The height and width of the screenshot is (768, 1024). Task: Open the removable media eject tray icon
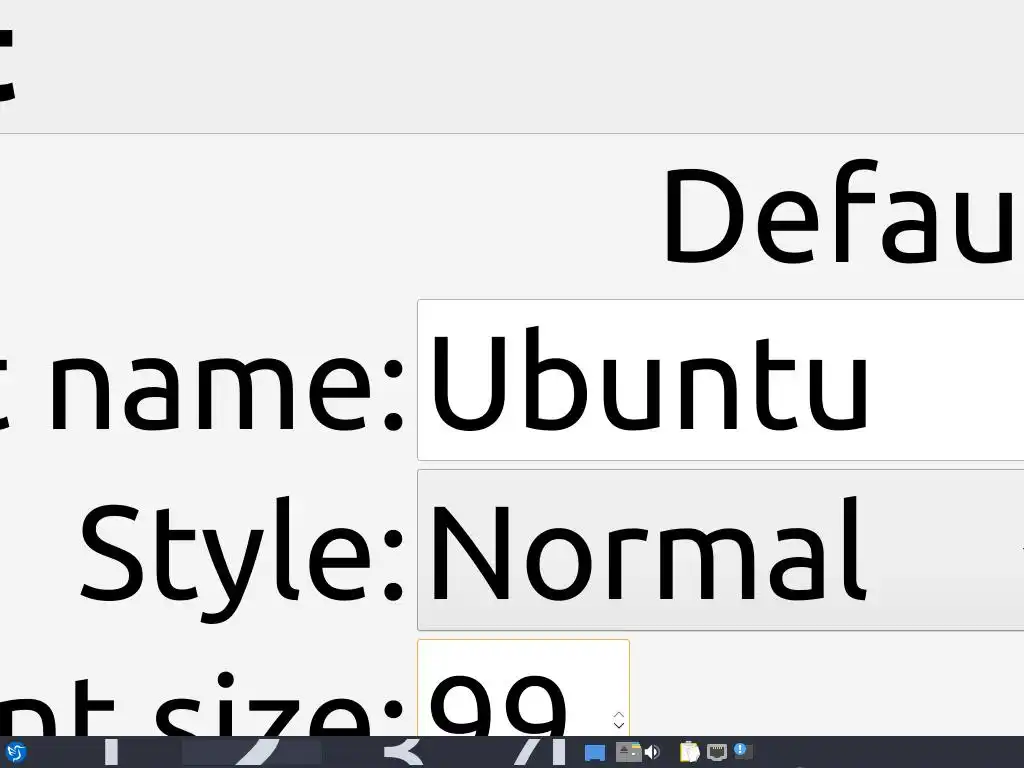(628, 752)
